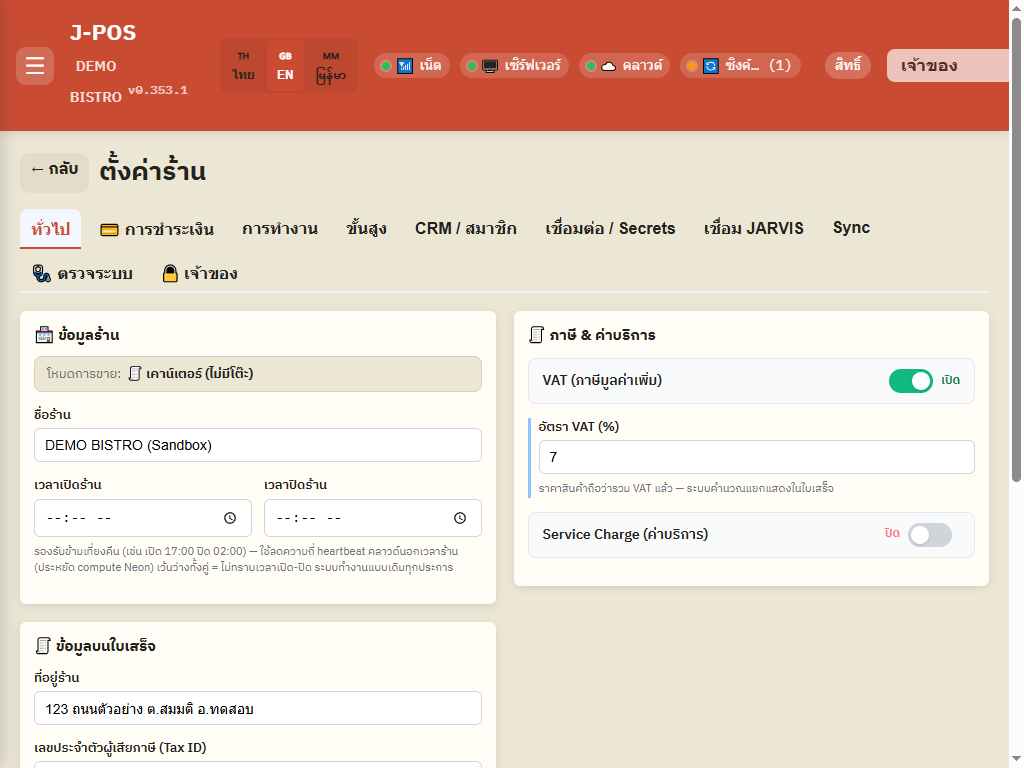The image size is (1024, 768).
Task: Click the เวลาปิดร้าน time field
Action: (x=373, y=518)
